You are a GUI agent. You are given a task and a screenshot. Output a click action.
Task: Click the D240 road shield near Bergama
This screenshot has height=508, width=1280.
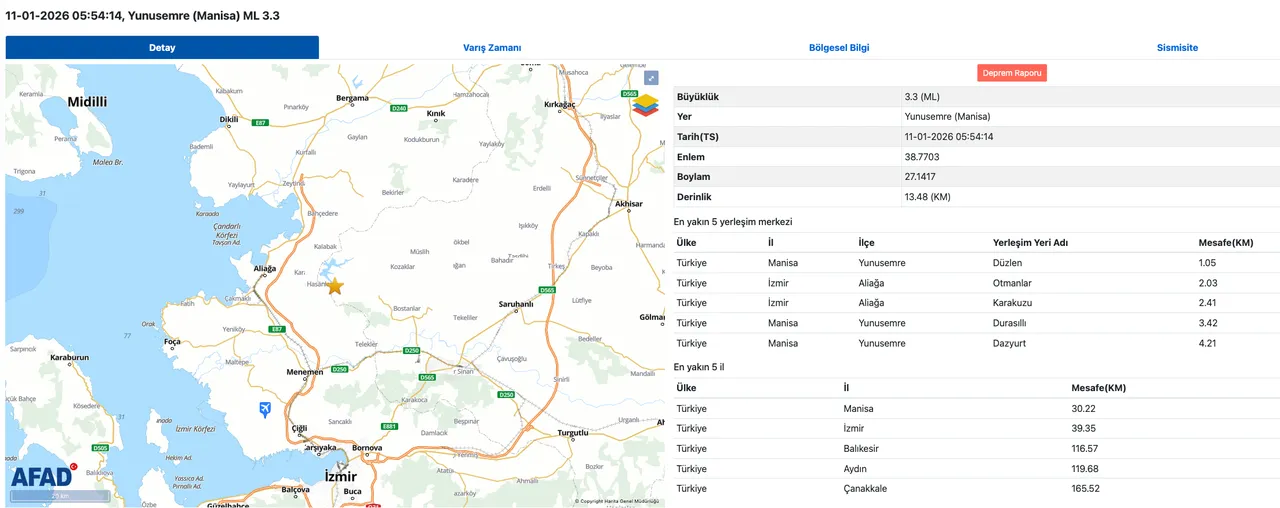(399, 108)
